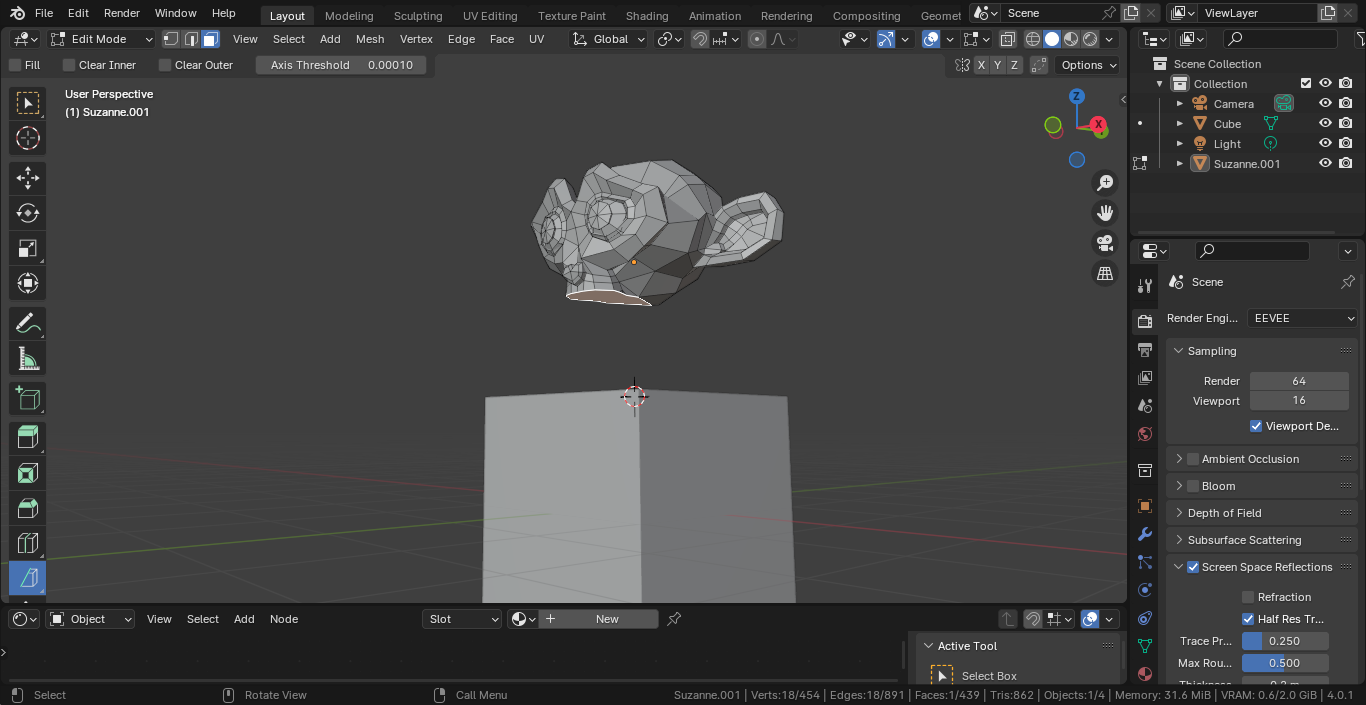The image size is (1366, 705).
Task: Select the Move tool in the toolbar
Action: click(28, 178)
